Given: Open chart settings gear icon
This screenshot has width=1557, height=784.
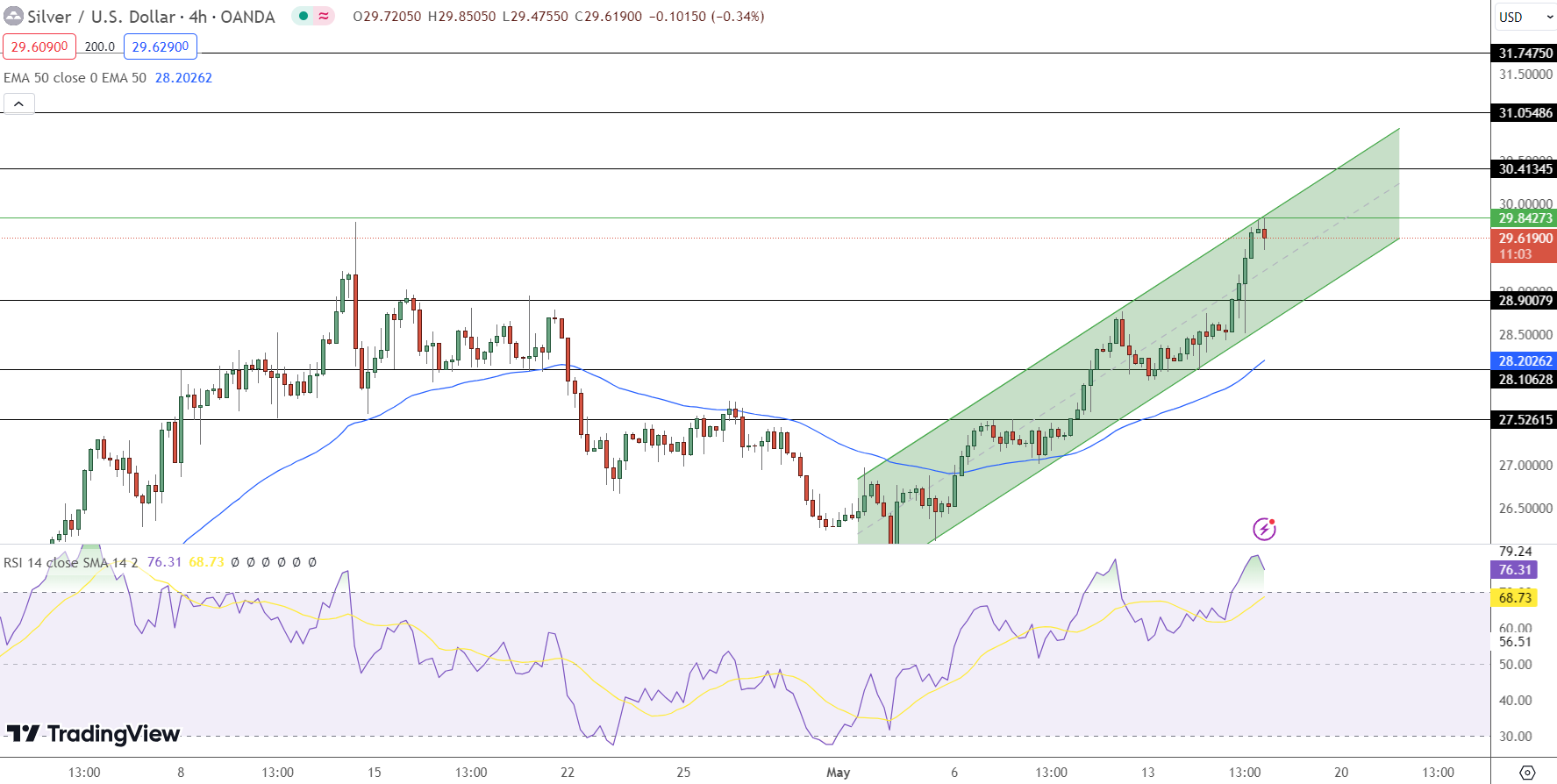Looking at the screenshot, I should click(1527, 773).
